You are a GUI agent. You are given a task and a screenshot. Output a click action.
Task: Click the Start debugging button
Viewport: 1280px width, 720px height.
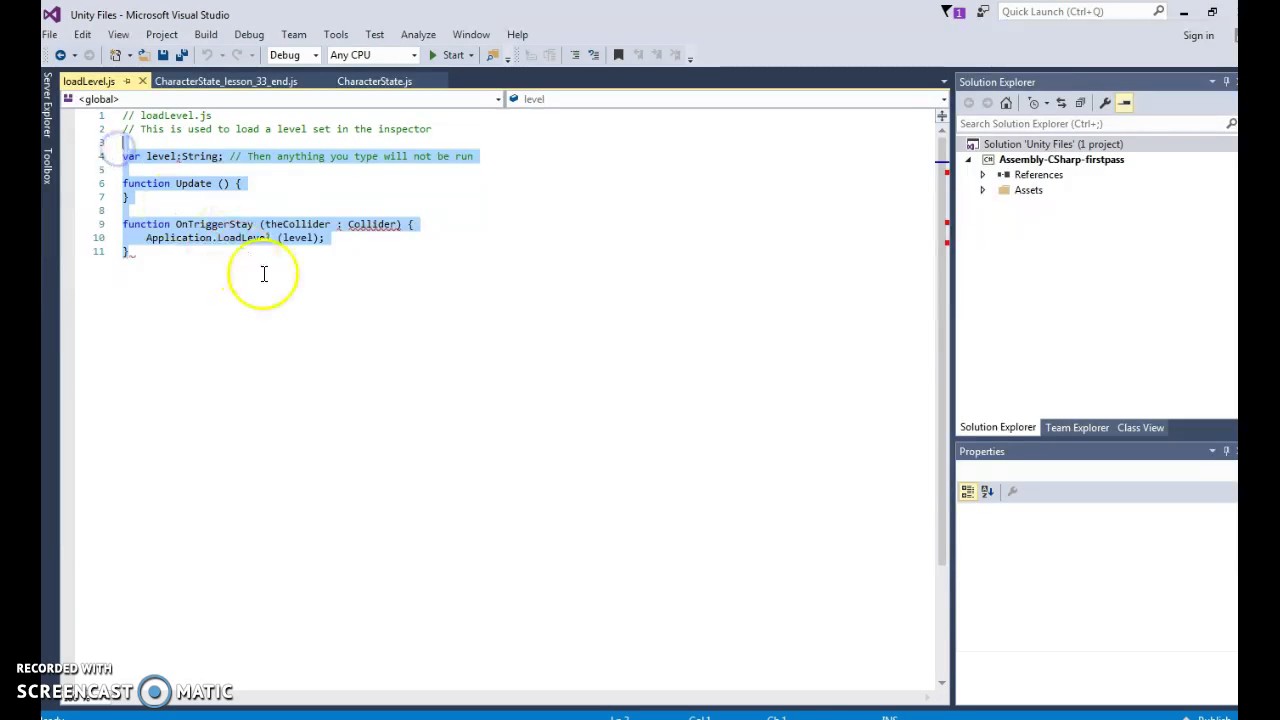[446, 55]
